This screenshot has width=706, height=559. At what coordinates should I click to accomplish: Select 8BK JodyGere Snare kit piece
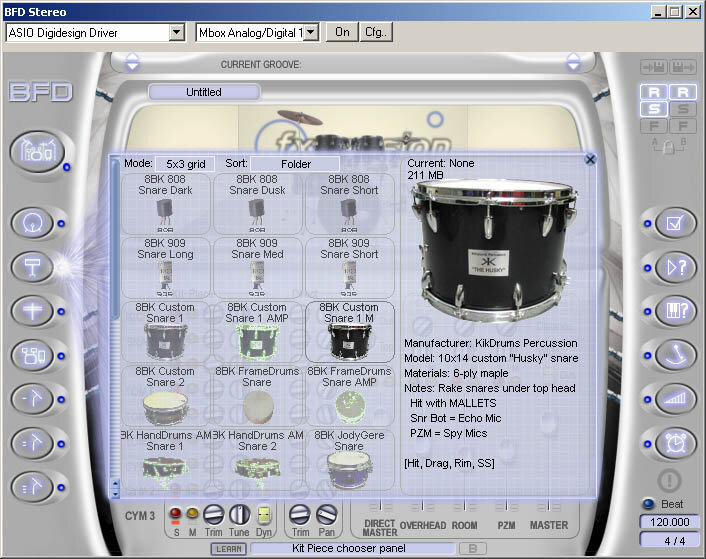tap(349, 460)
